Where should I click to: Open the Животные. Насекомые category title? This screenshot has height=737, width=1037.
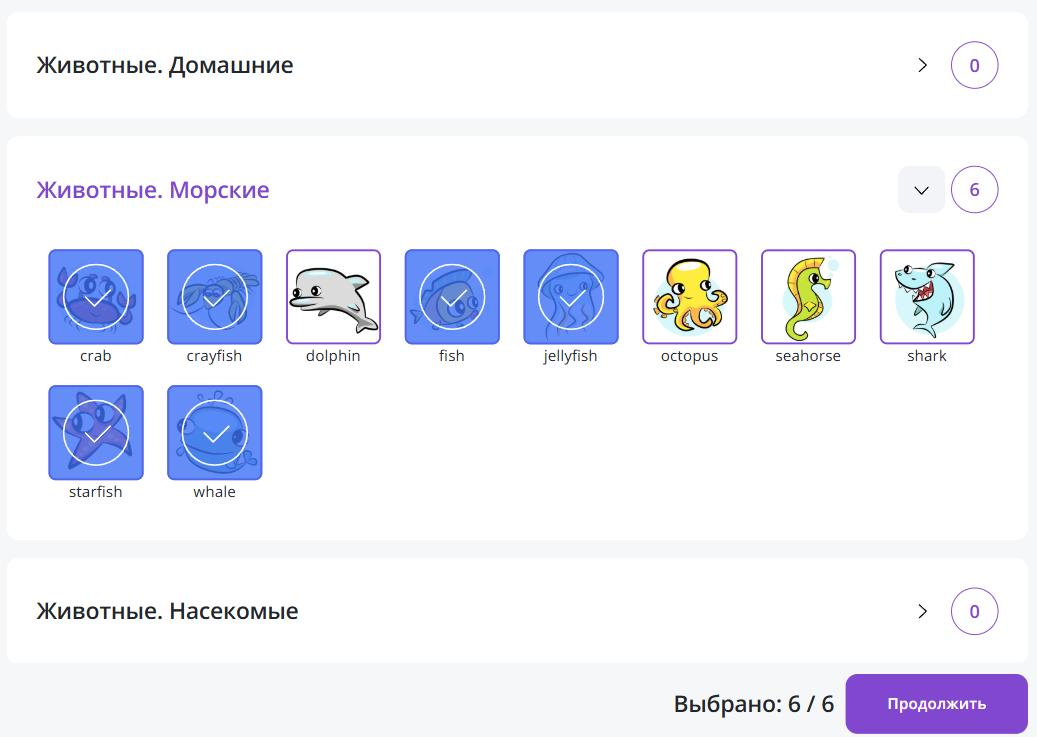[167, 611]
